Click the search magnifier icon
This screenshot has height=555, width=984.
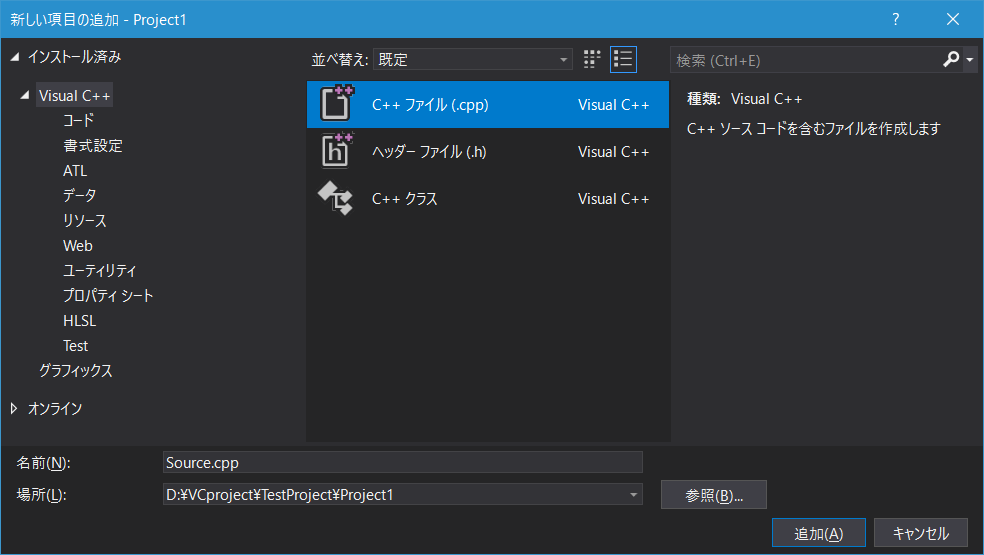click(951, 60)
